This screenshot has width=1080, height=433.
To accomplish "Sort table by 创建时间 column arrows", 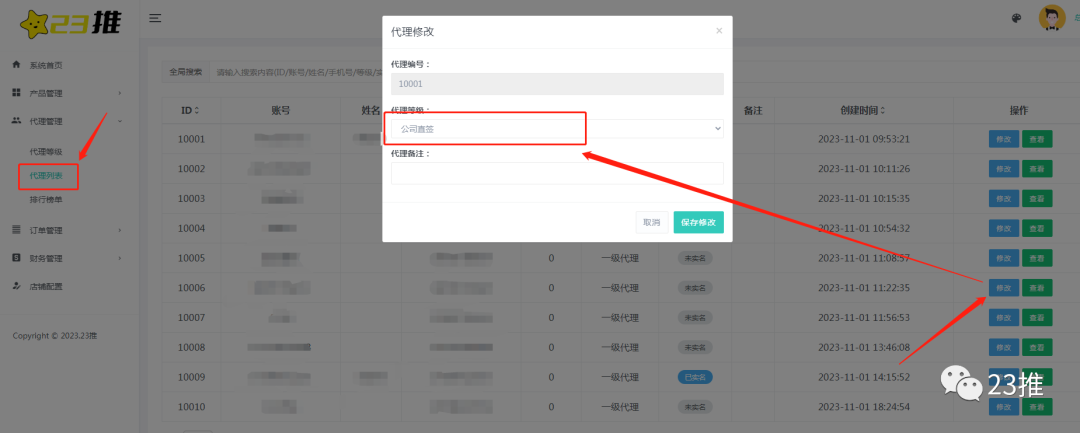I will 883,110.
